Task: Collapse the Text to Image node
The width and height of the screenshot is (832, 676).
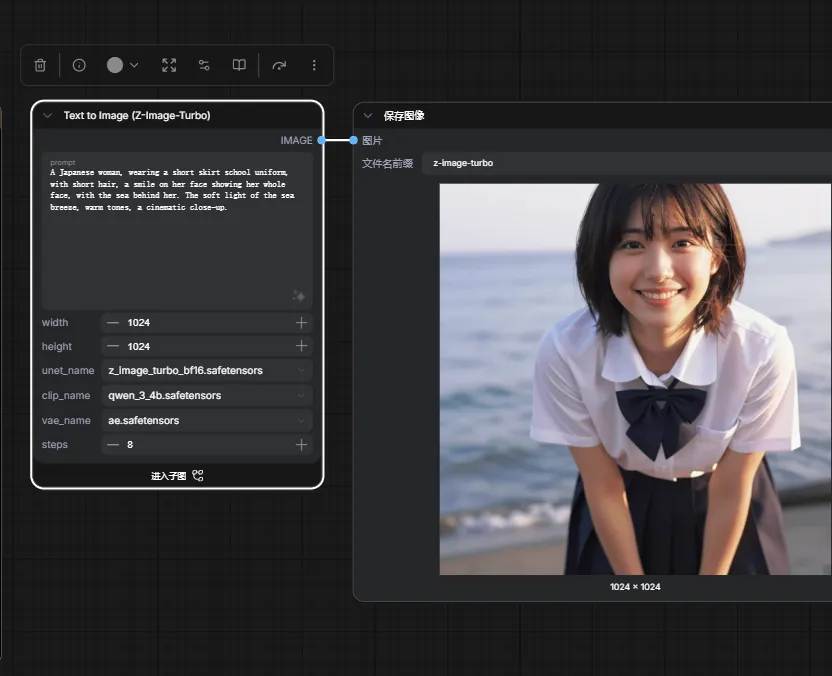Action: tap(47, 116)
